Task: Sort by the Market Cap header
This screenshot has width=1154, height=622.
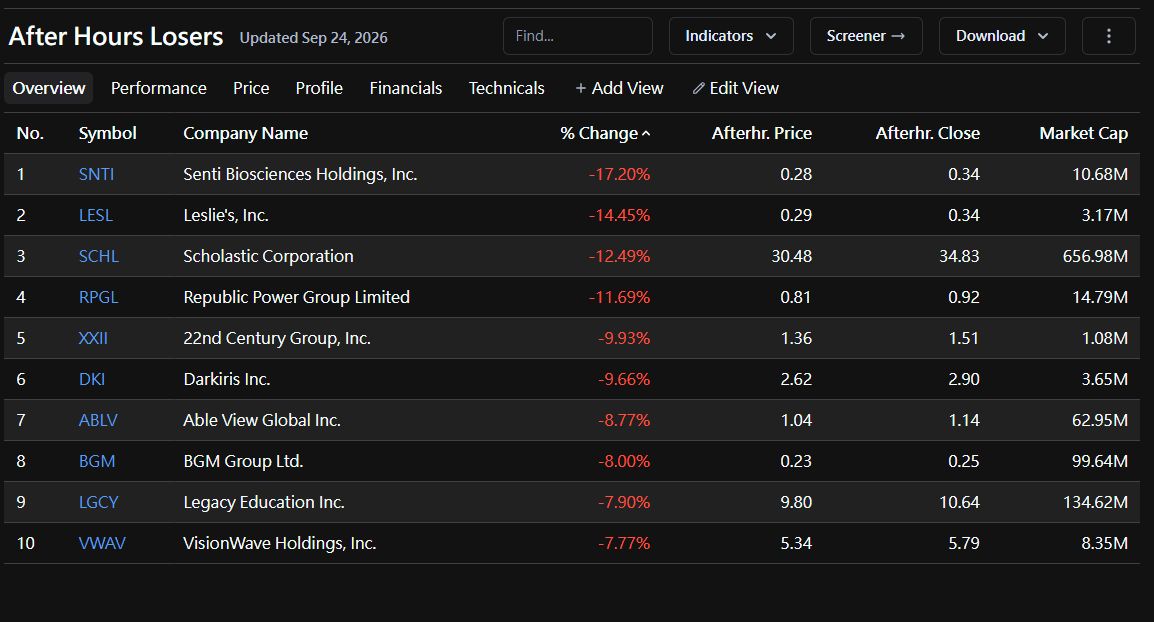Action: click(1083, 133)
